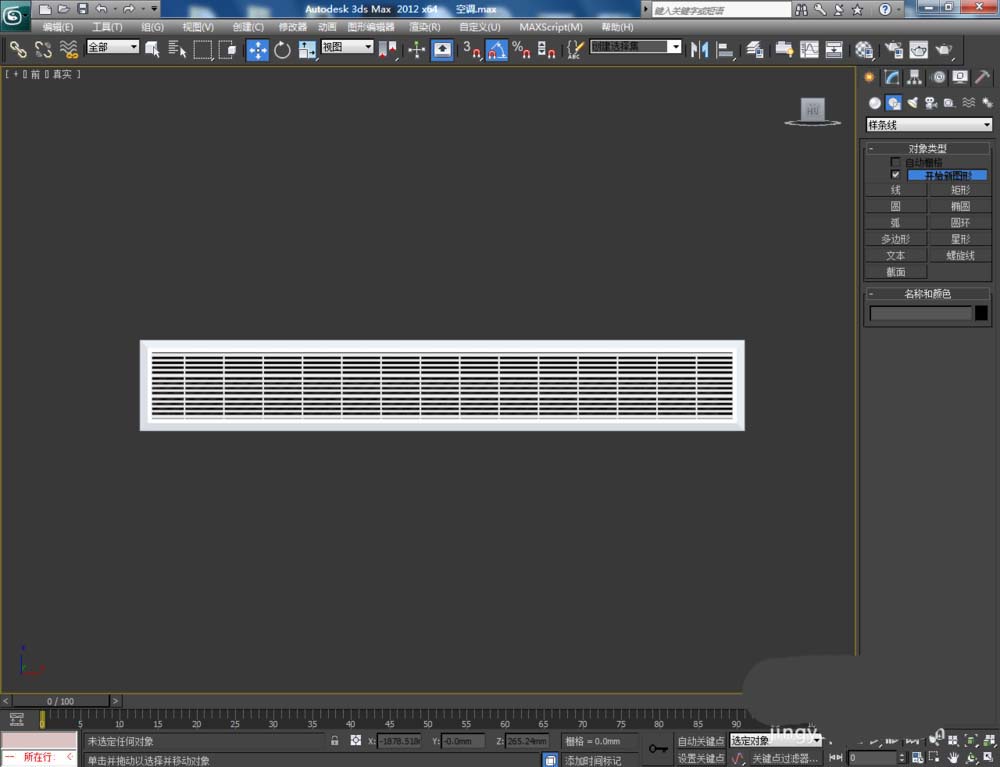Switch to the Modify panel tab
The image size is (1000, 767).
point(892,77)
